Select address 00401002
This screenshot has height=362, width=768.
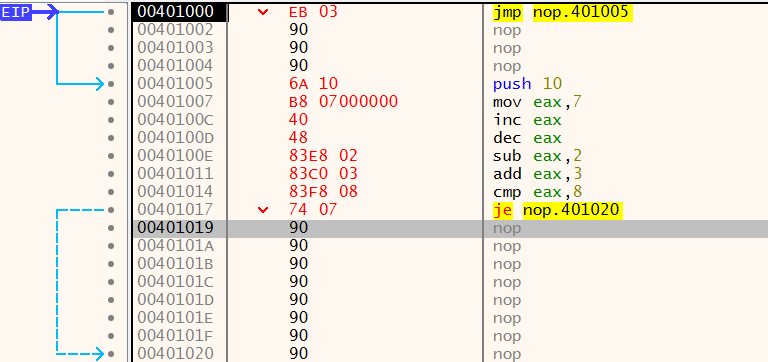click(175, 30)
